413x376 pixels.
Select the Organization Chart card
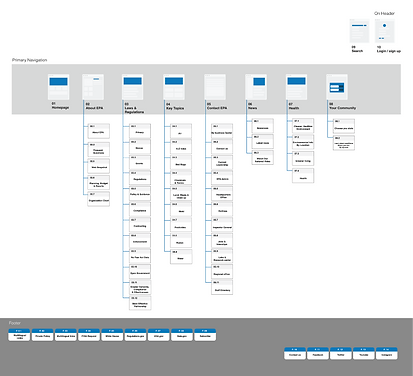point(99,199)
